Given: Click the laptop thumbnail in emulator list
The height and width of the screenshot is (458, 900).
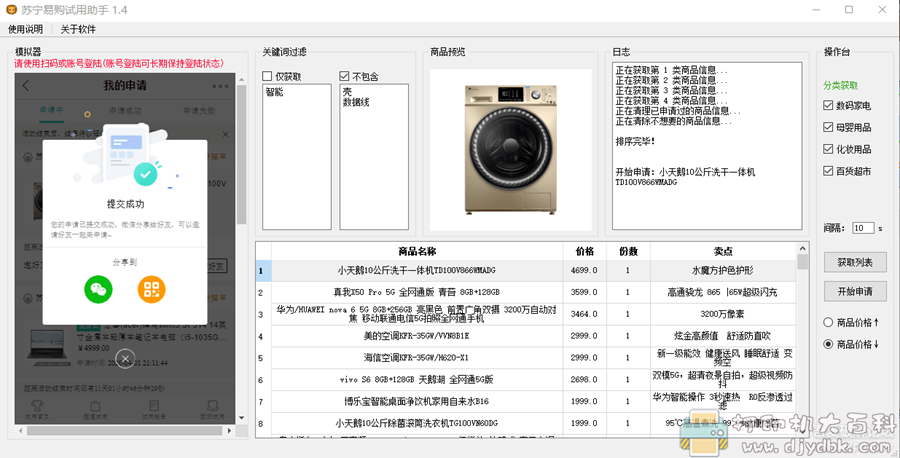Looking at the screenshot, I should click(49, 347).
